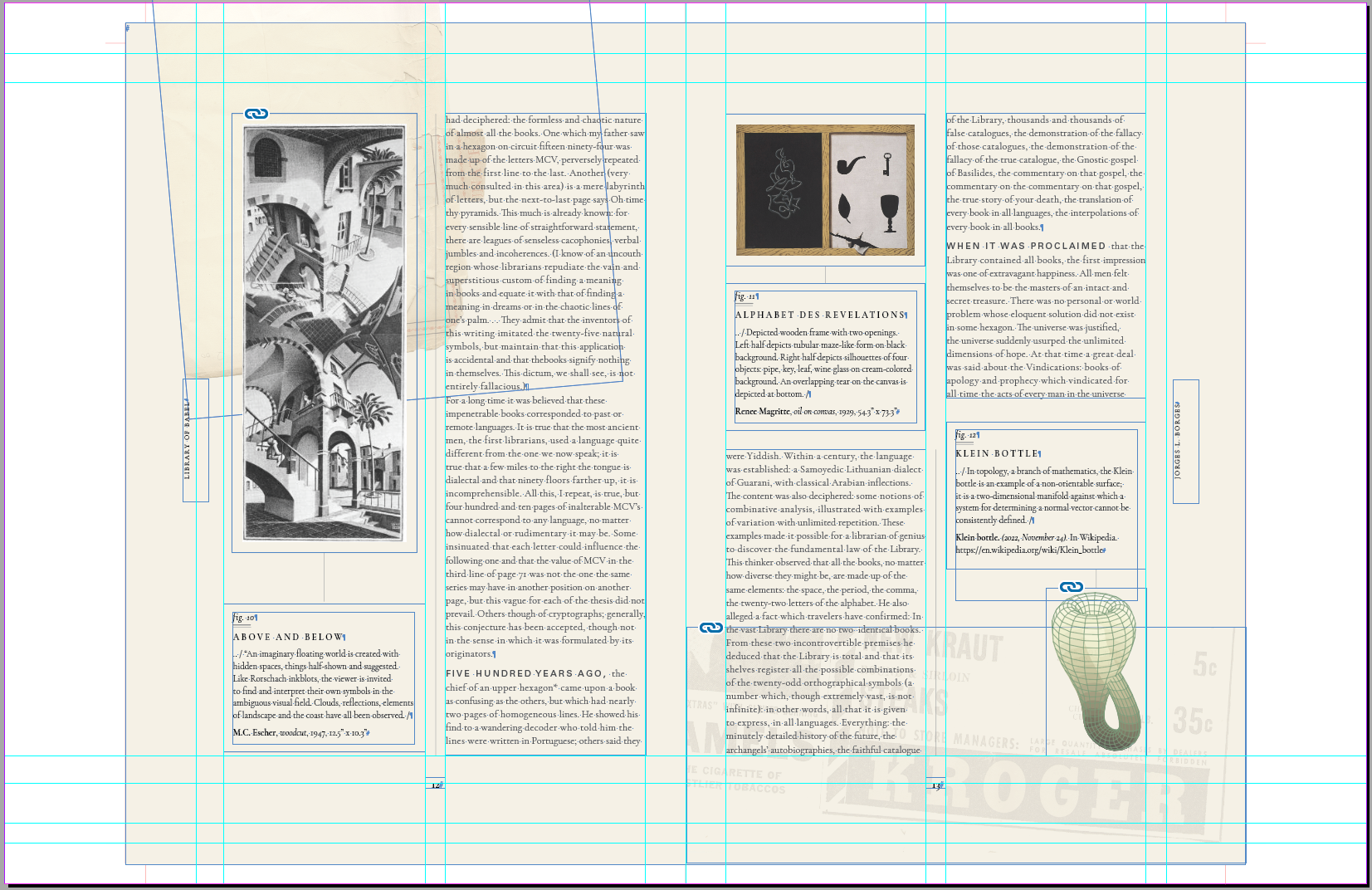Click the line 'For a long time it was believed'
Image resolution: width=1372 pixels, height=890 pixels.
[x=526, y=400]
